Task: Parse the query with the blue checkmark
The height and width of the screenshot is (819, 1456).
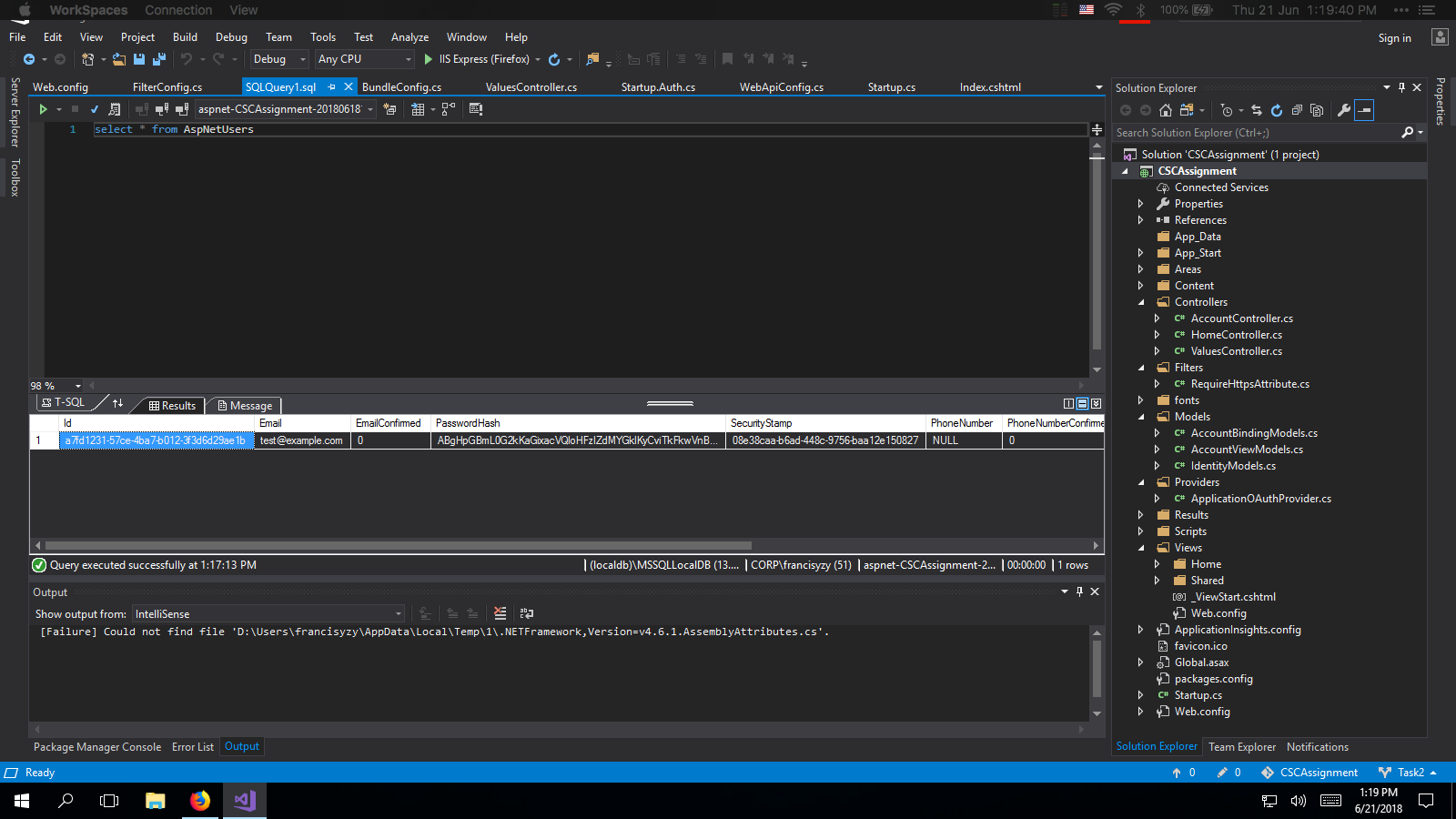Action: (x=94, y=108)
